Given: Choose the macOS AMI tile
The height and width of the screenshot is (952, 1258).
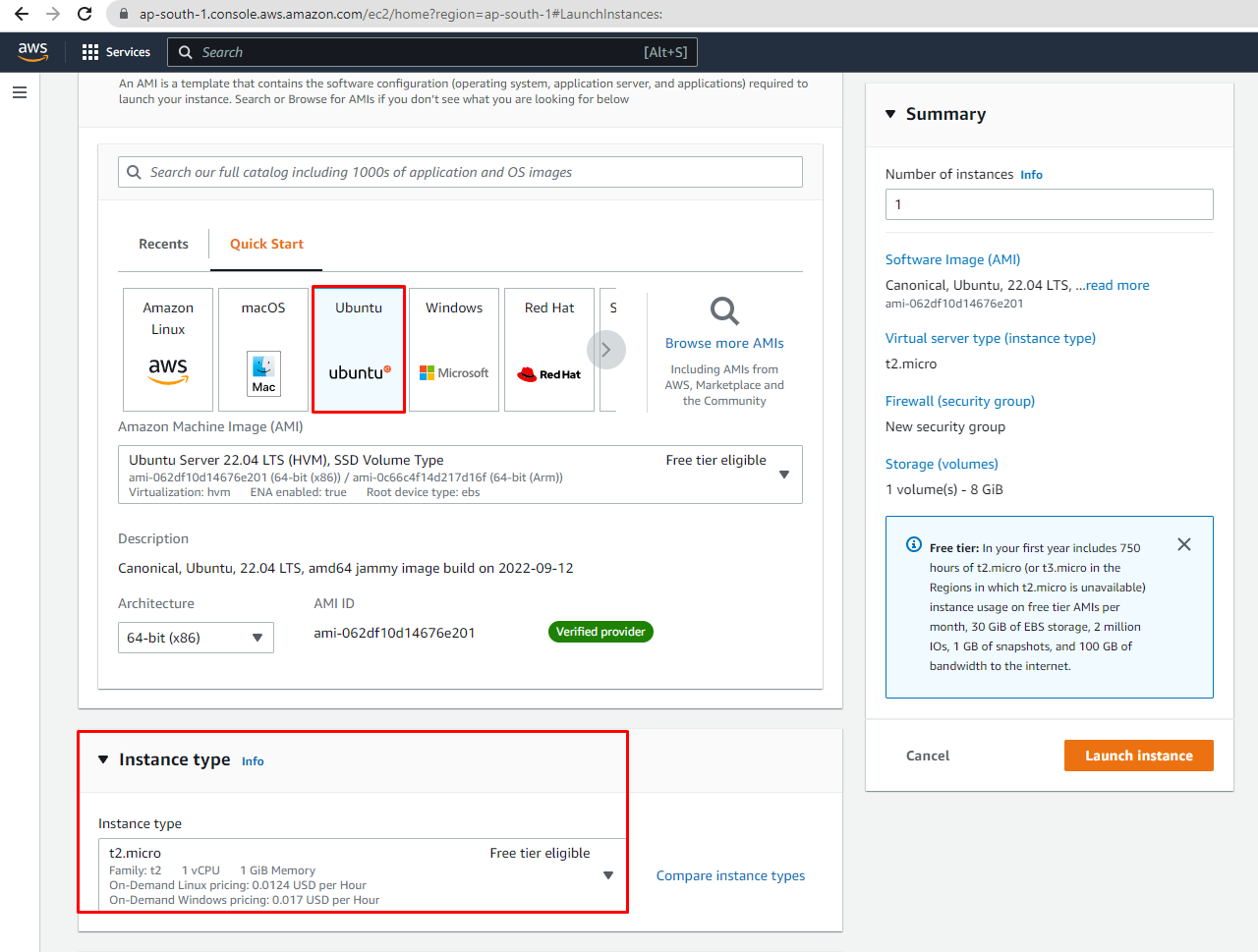Looking at the screenshot, I should coord(263,349).
